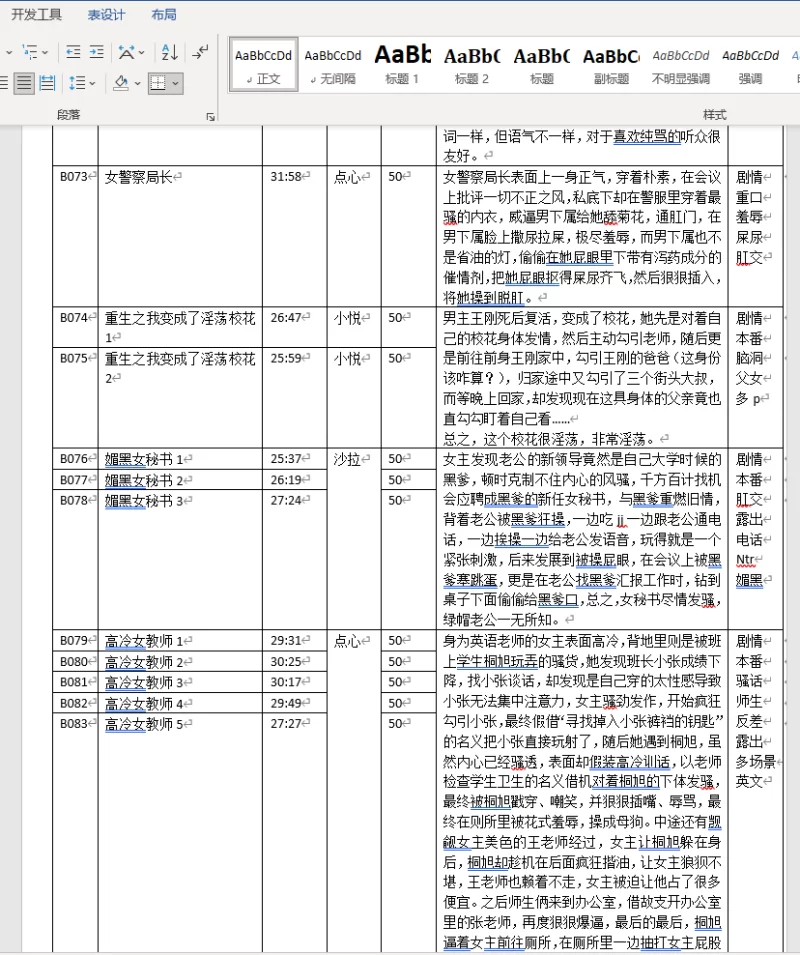Switch to the 开发工具 tab
The width and height of the screenshot is (800, 955).
point(36,14)
